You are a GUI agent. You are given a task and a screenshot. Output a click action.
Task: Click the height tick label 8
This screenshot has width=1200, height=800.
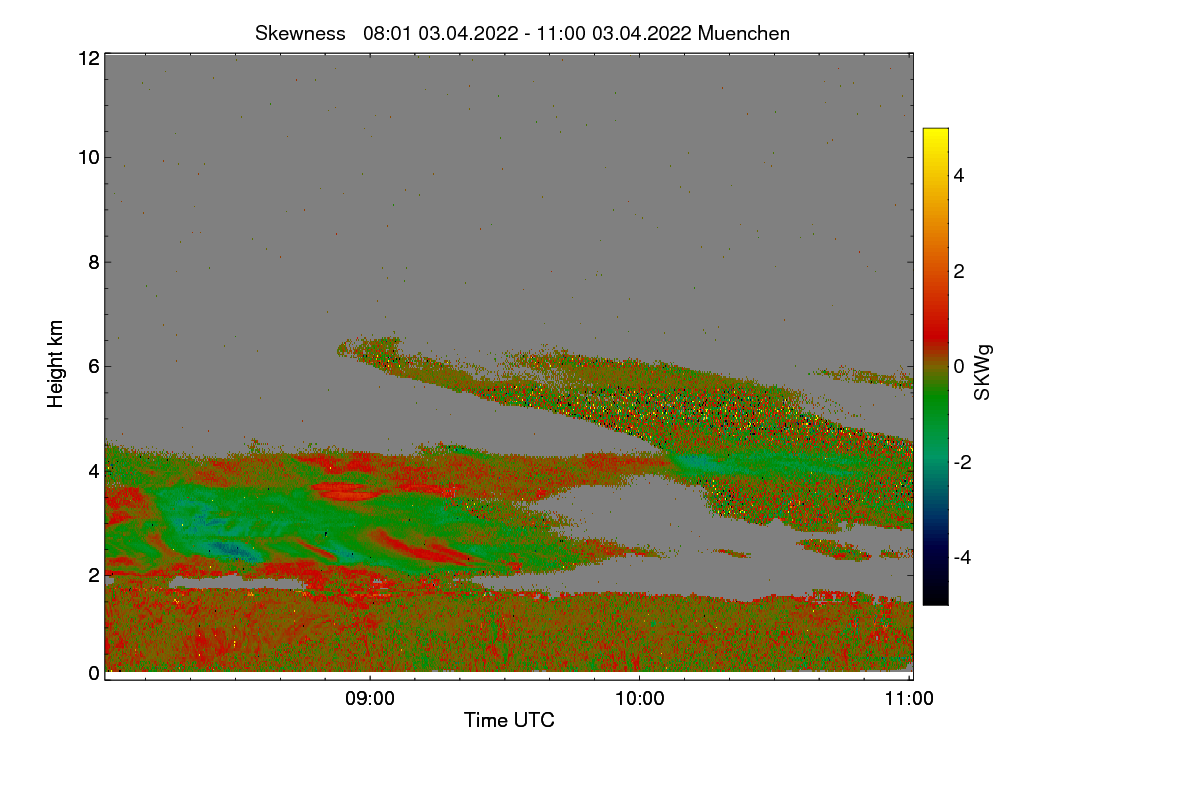click(x=94, y=262)
